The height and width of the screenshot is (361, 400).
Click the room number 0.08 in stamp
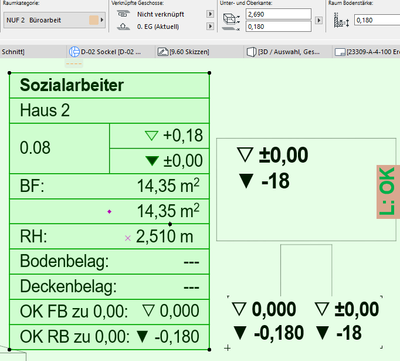[x=35, y=148]
